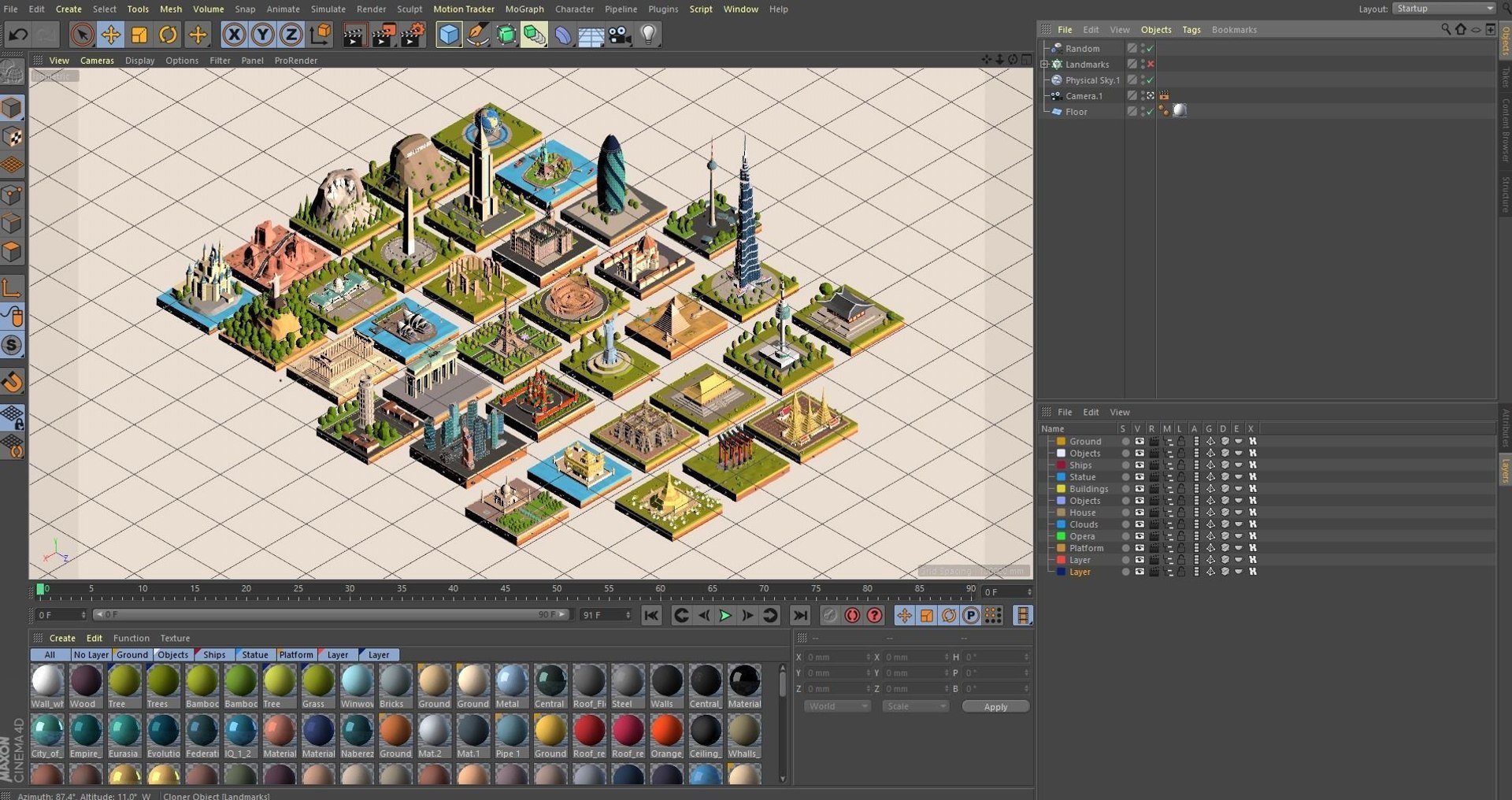Select the Move tool
This screenshot has height=800, width=1512.
pyautogui.click(x=111, y=35)
